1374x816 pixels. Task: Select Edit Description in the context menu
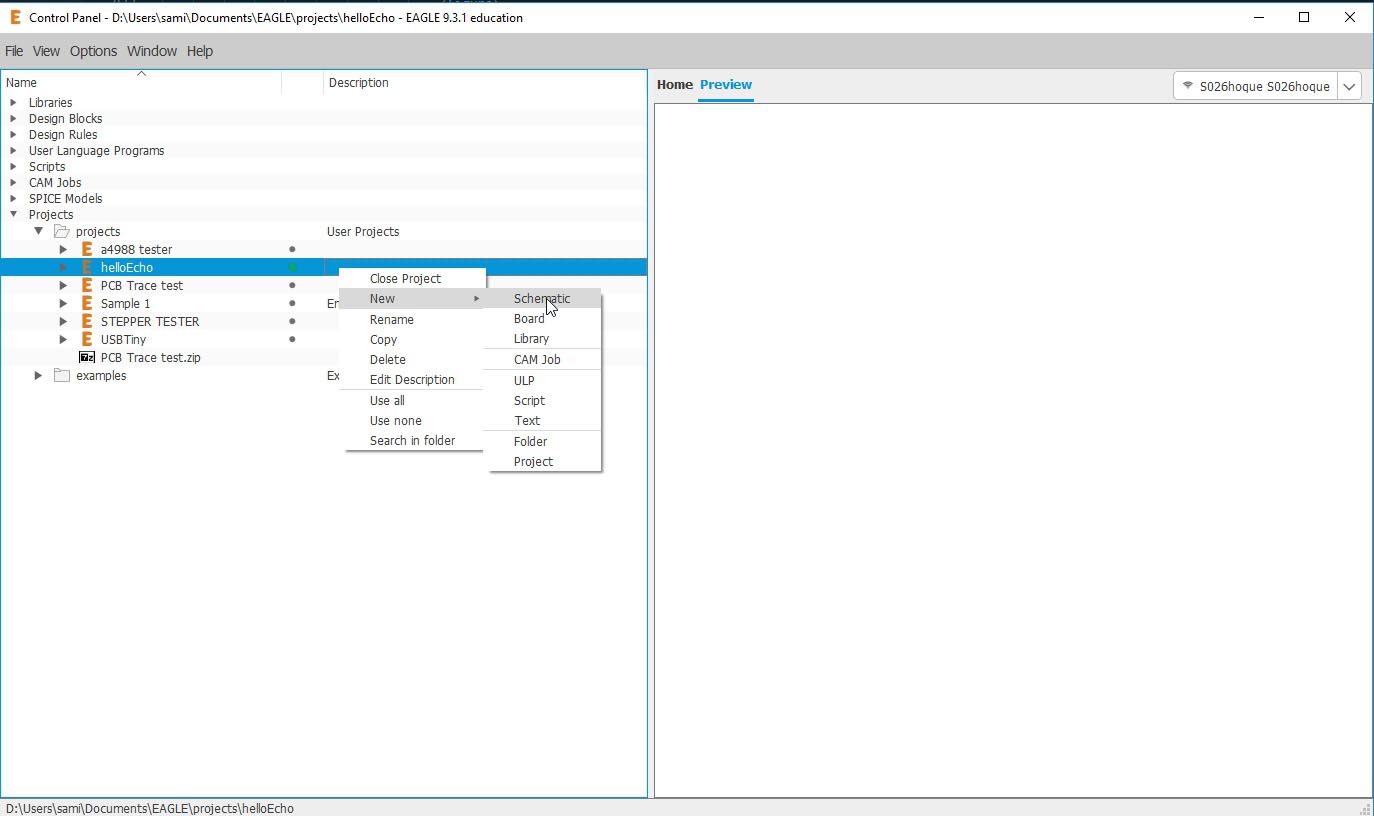click(x=412, y=379)
